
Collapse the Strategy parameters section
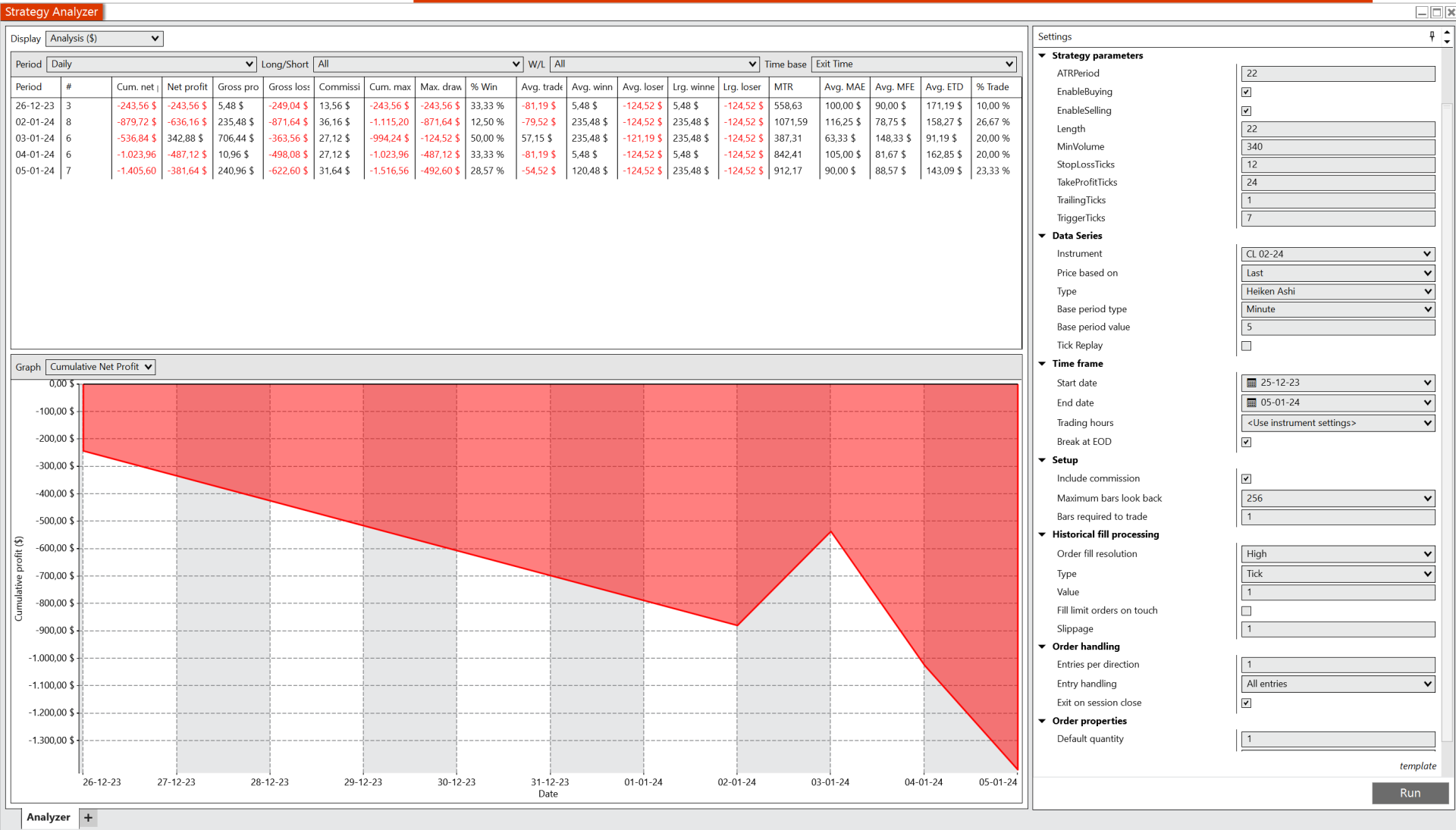(1042, 55)
